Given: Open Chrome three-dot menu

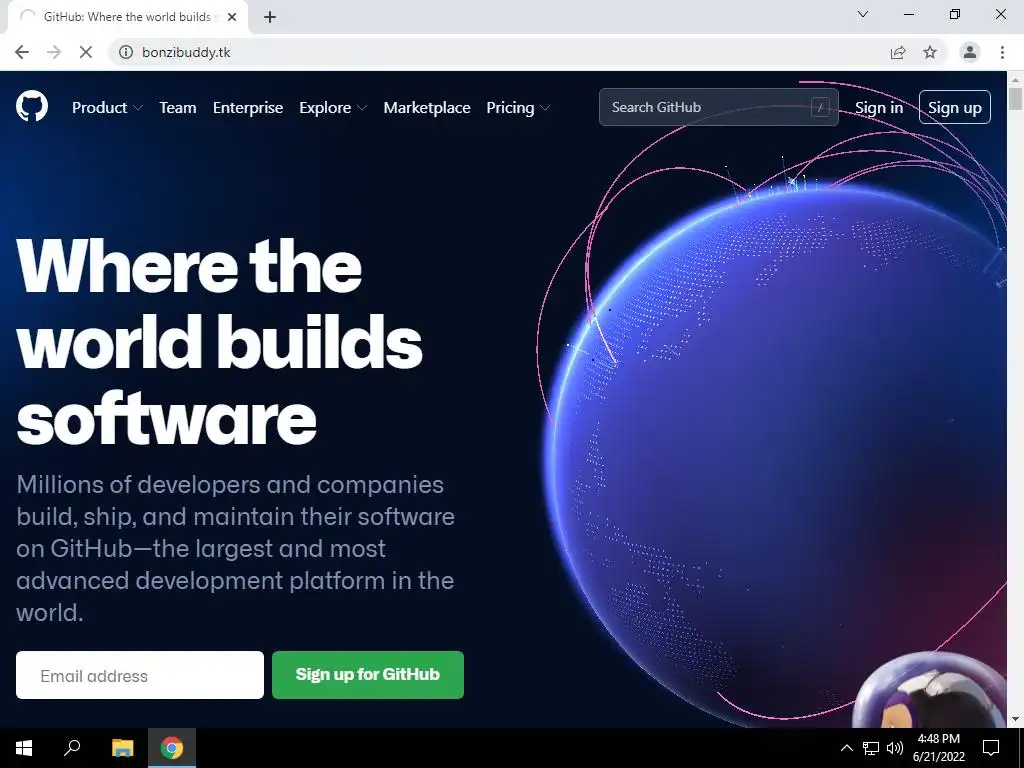Looking at the screenshot, I should tap(1002, 52).
